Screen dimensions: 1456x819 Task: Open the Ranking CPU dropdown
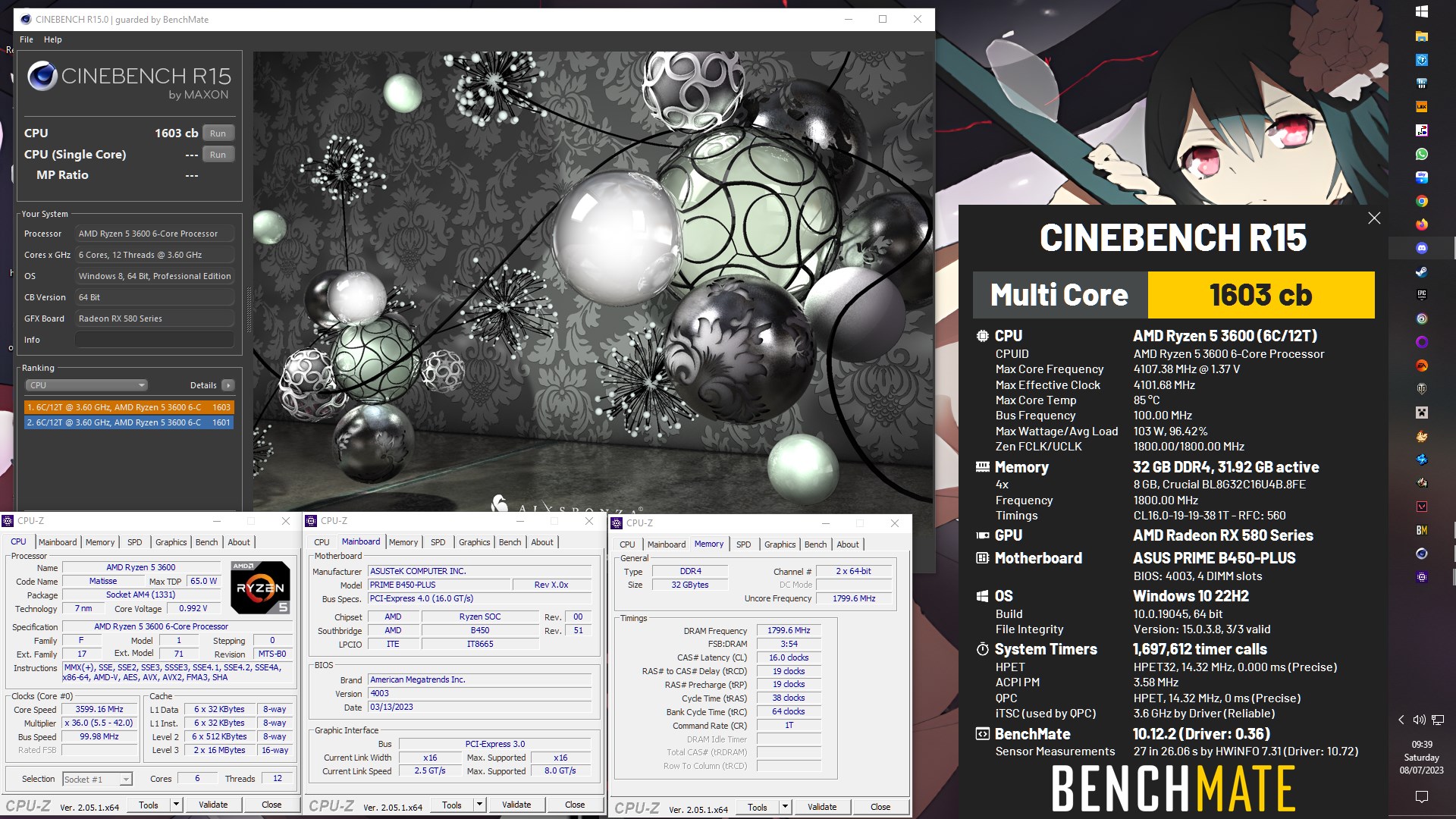(x=86, y=385)
